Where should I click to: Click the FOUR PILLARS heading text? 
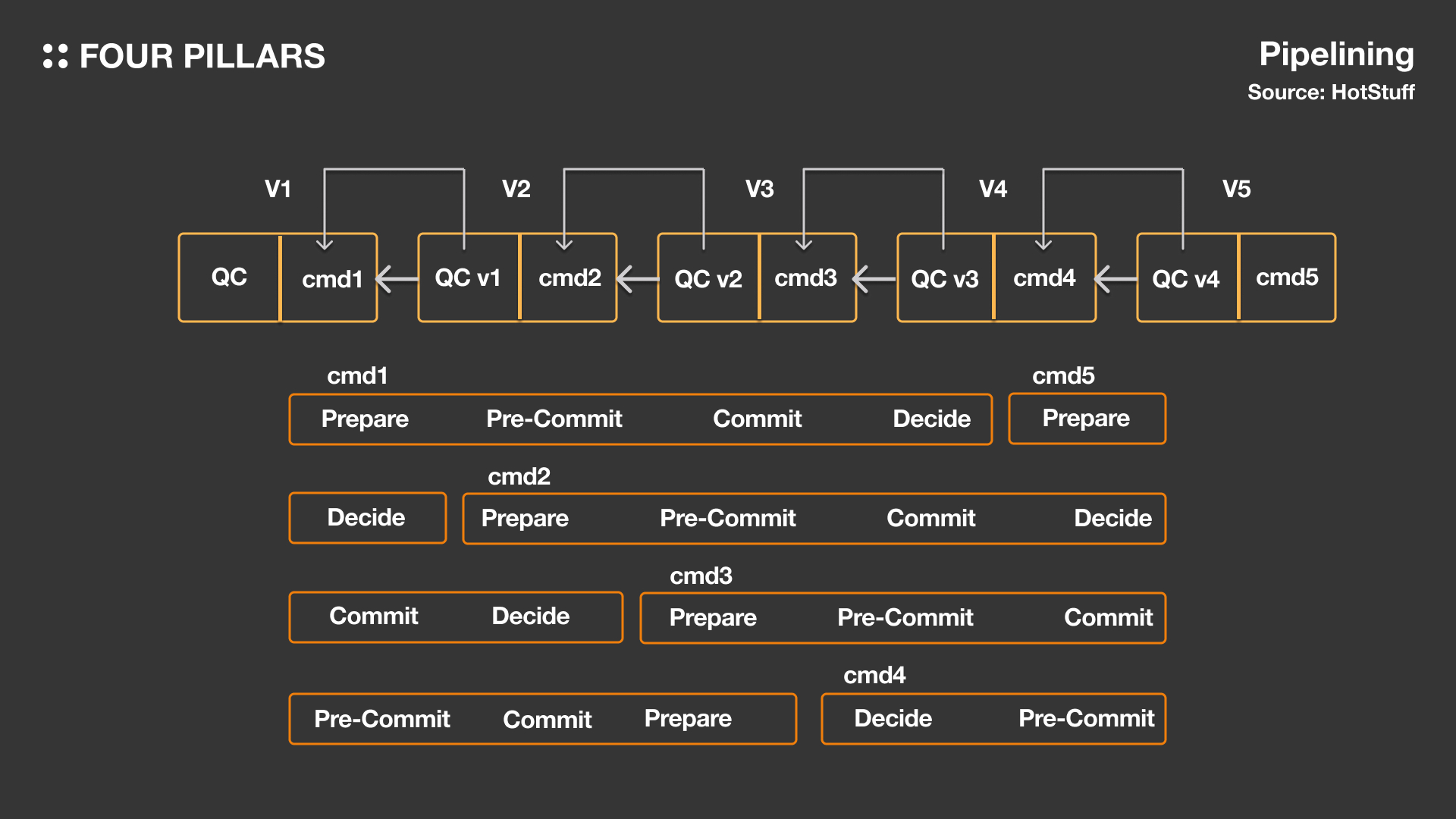click(202, 57)
